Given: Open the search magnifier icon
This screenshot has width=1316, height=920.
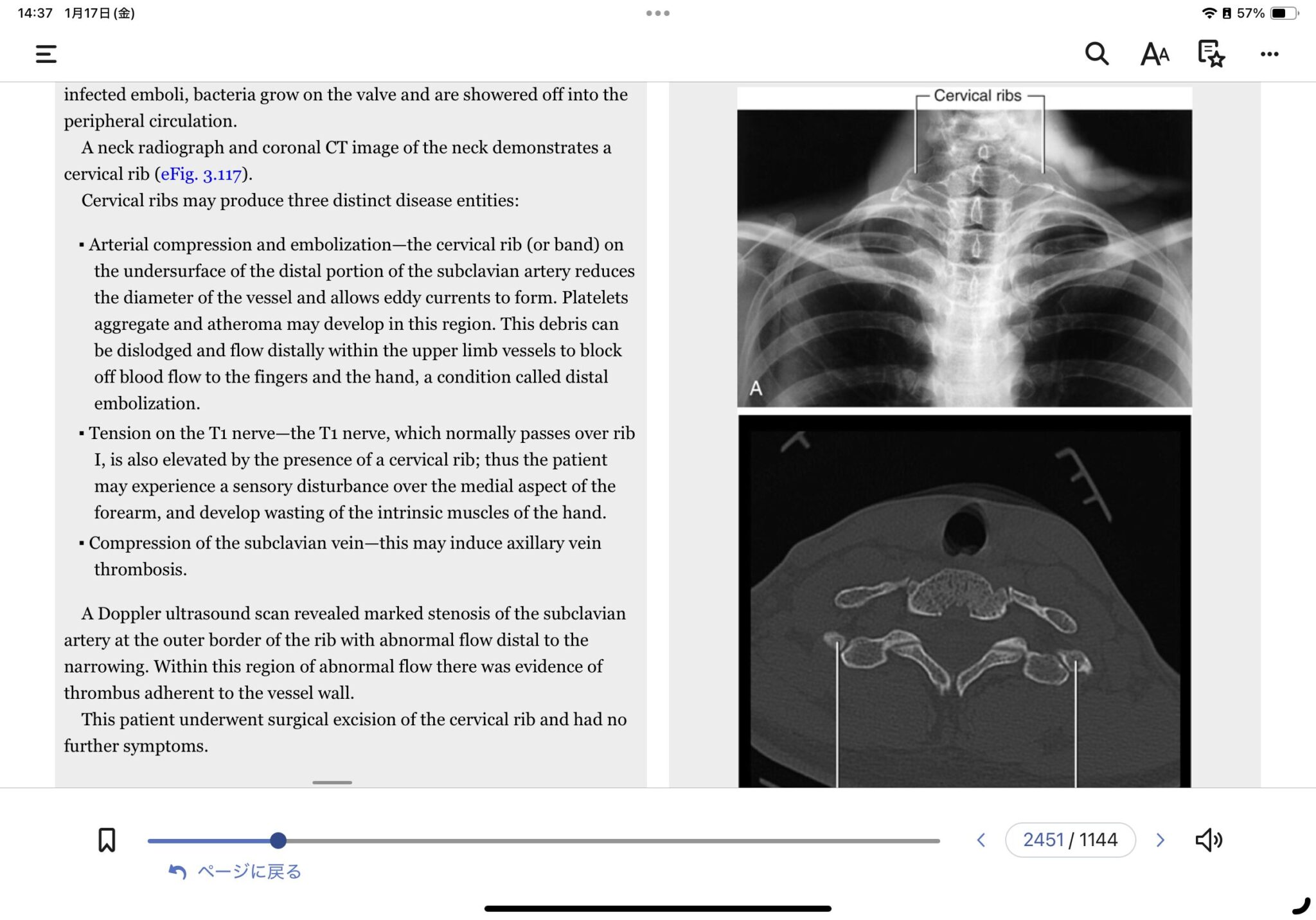Looking at the screenshot, I should coord(1096,54).
